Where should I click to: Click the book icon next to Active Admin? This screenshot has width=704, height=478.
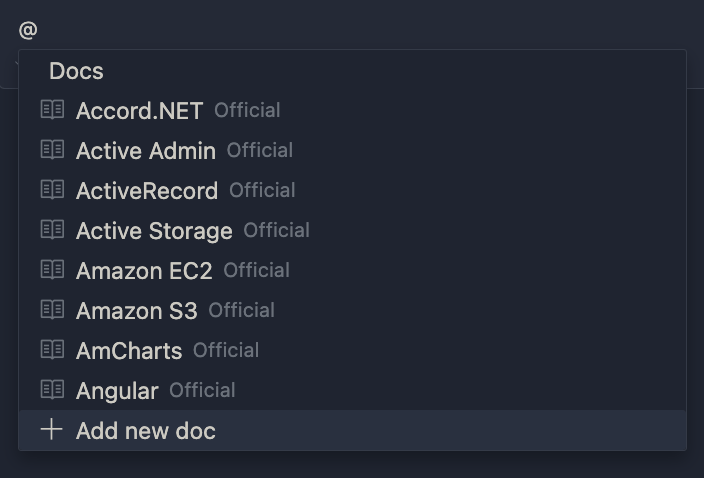53,149
